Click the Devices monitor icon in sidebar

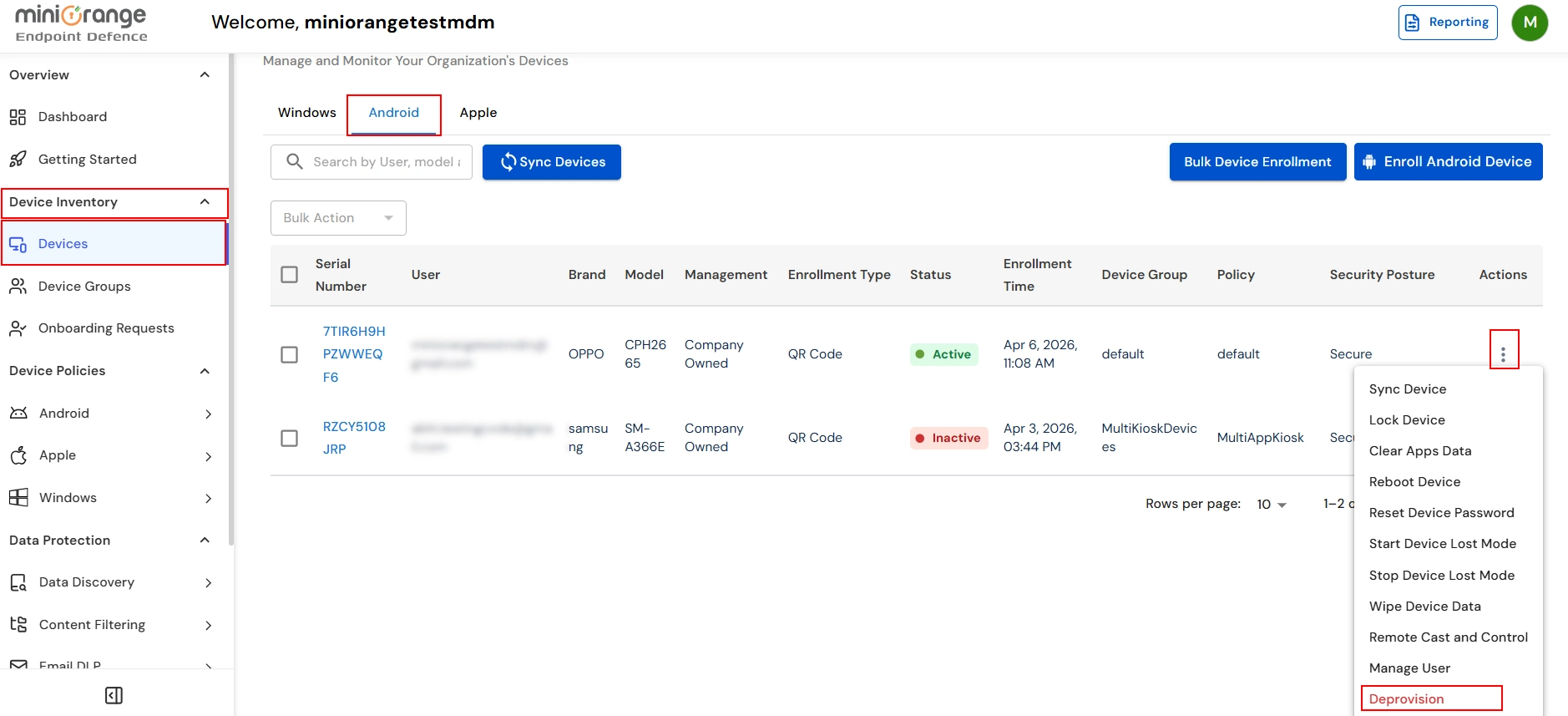[18, 244]
